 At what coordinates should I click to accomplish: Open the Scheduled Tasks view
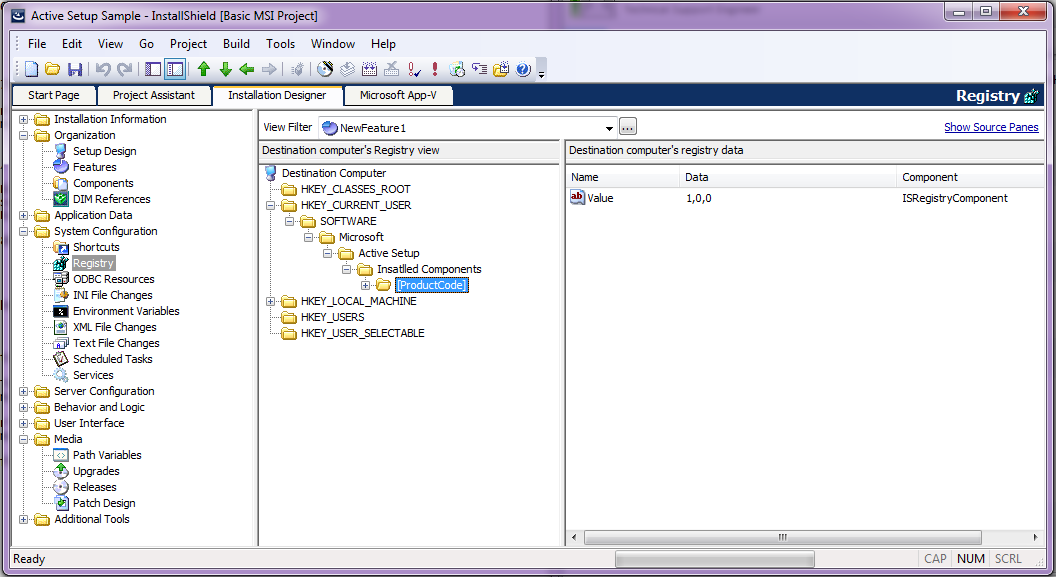tap(112, 360)
